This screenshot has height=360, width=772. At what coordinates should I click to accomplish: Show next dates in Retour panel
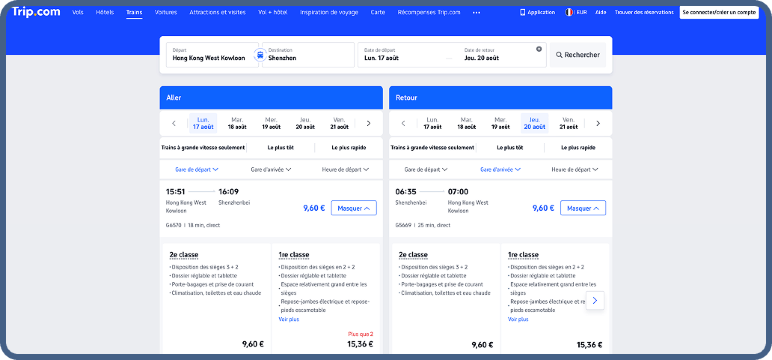click(598, 124)
